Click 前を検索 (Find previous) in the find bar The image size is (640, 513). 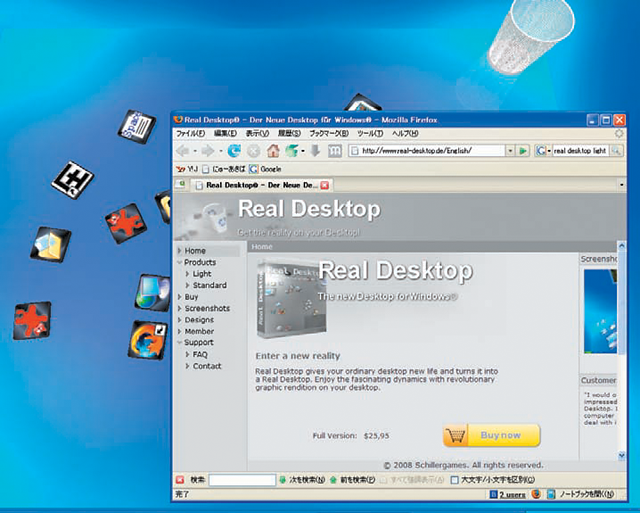click(353, 480)
